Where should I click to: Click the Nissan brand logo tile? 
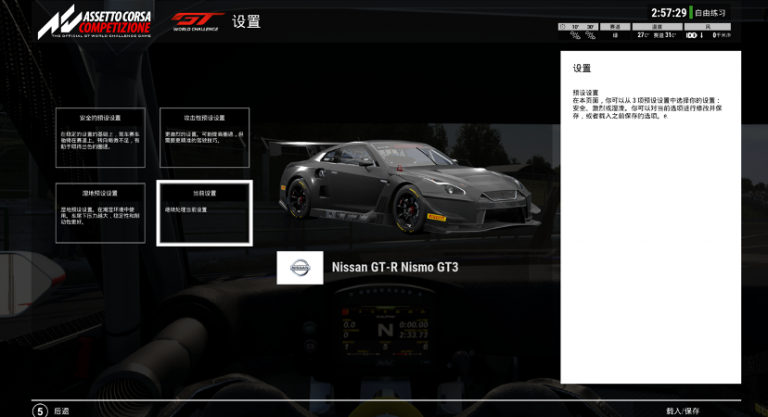tap(300, 268)
